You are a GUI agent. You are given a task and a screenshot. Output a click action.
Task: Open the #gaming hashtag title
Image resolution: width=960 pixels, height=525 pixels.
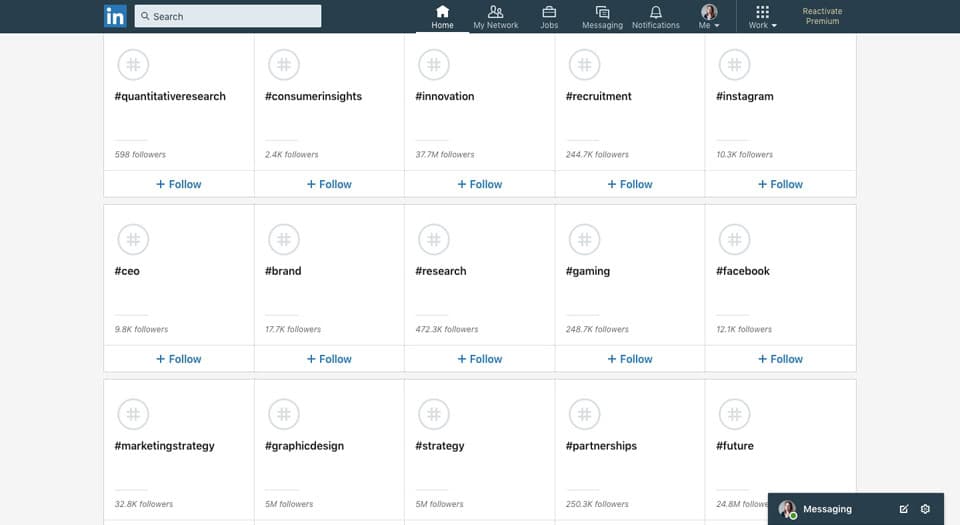point(588,272)
